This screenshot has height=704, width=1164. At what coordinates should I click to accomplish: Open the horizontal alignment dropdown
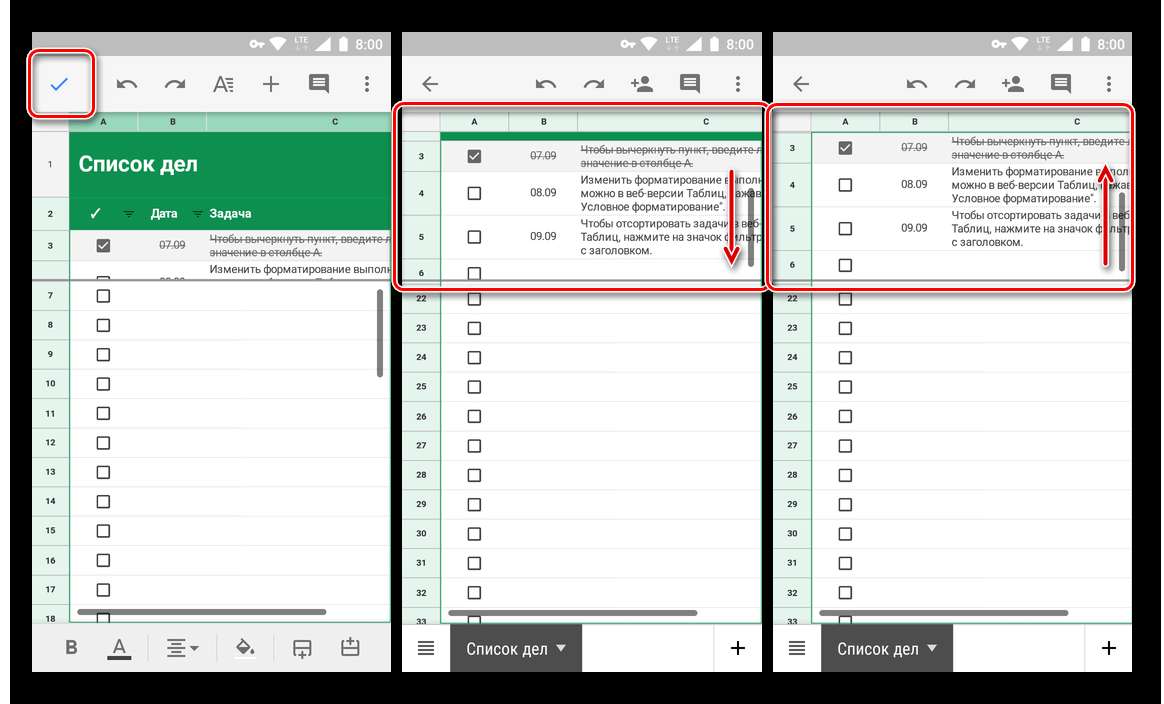point(182,648)
